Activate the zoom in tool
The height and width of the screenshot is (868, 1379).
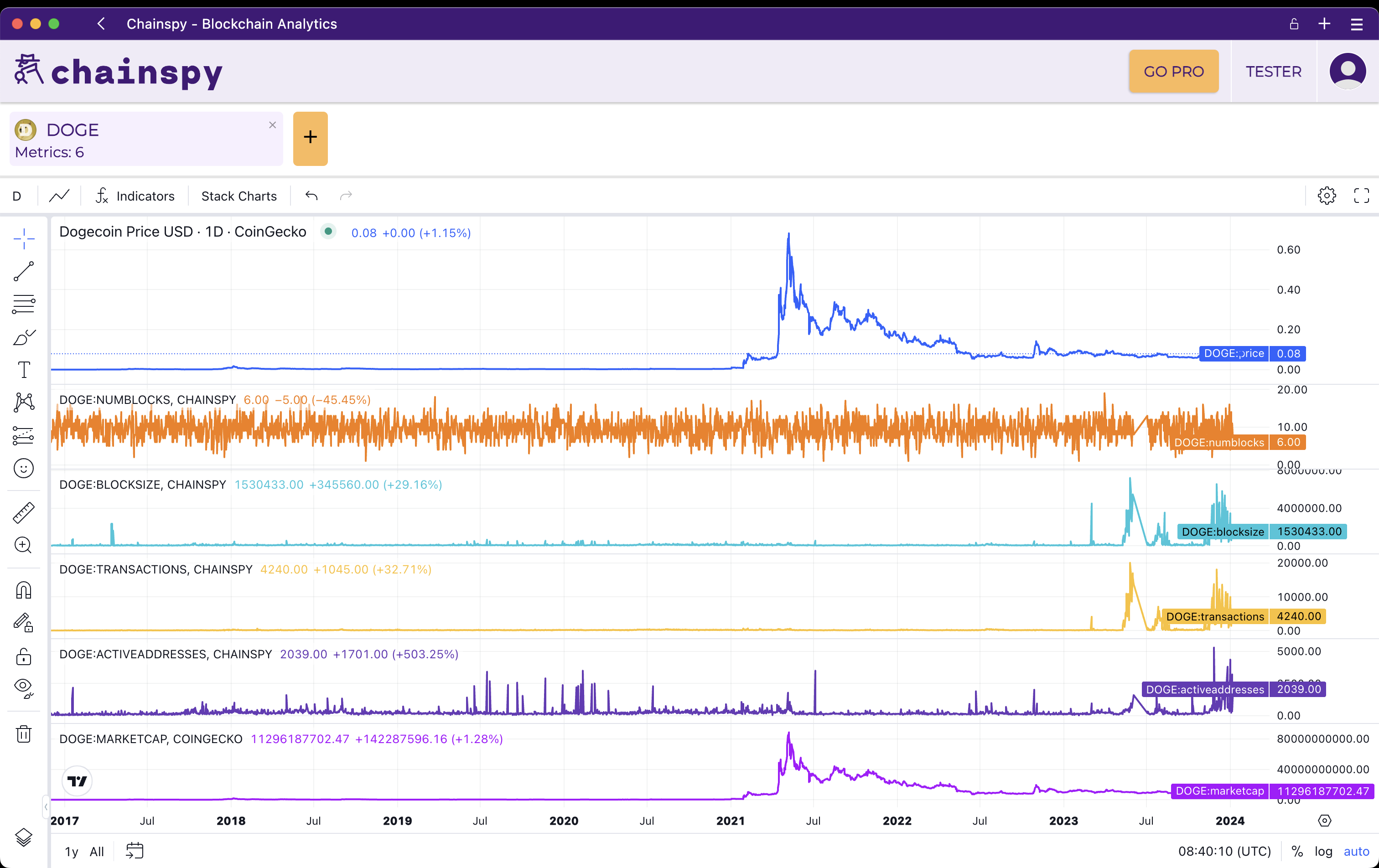coord(24,545)
